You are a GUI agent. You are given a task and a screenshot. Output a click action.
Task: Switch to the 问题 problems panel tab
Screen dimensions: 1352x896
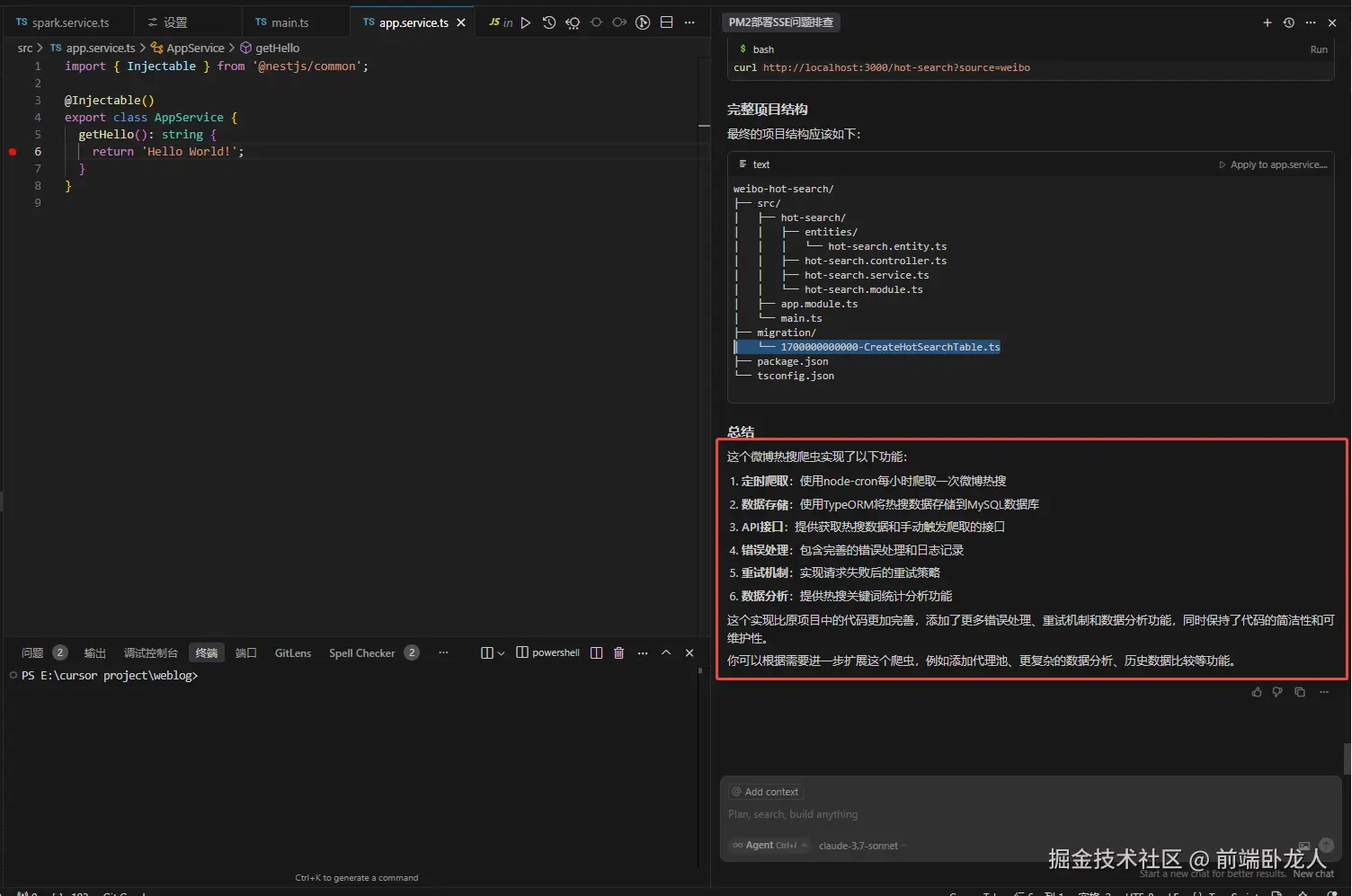44,652
